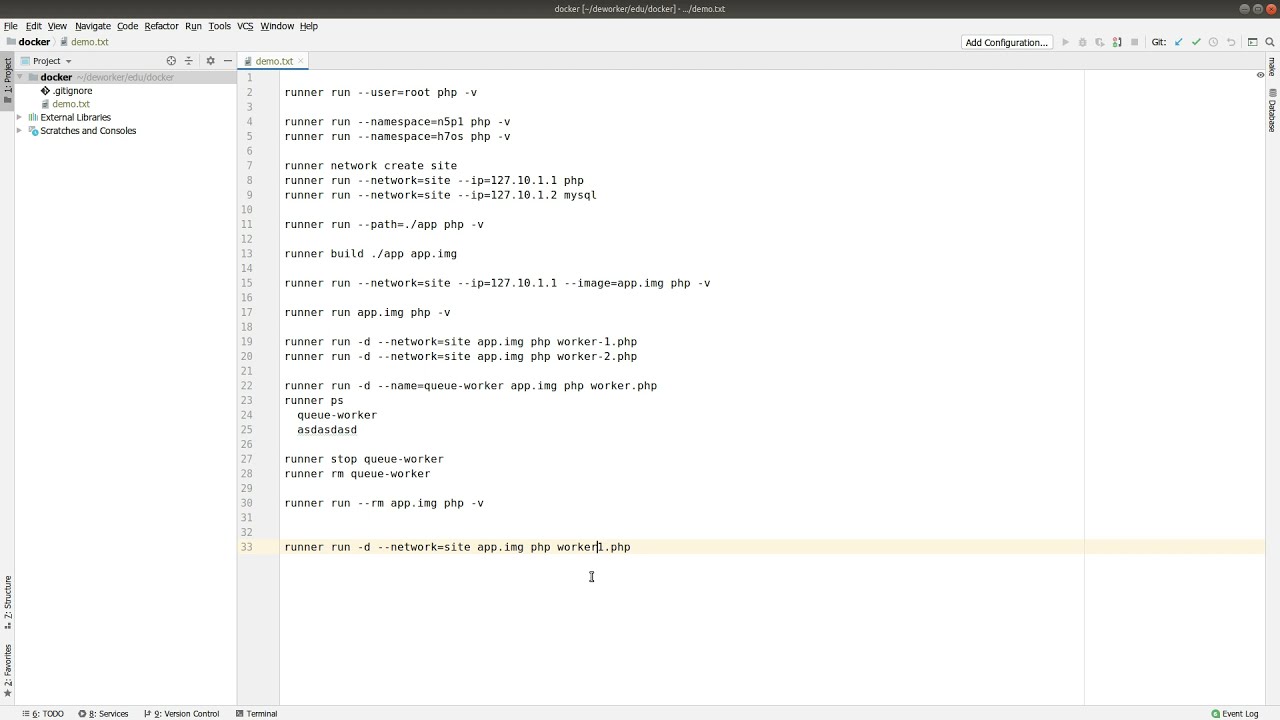
Task: Click the Run with Coverage icon
Action: [x=1099, y=42]
